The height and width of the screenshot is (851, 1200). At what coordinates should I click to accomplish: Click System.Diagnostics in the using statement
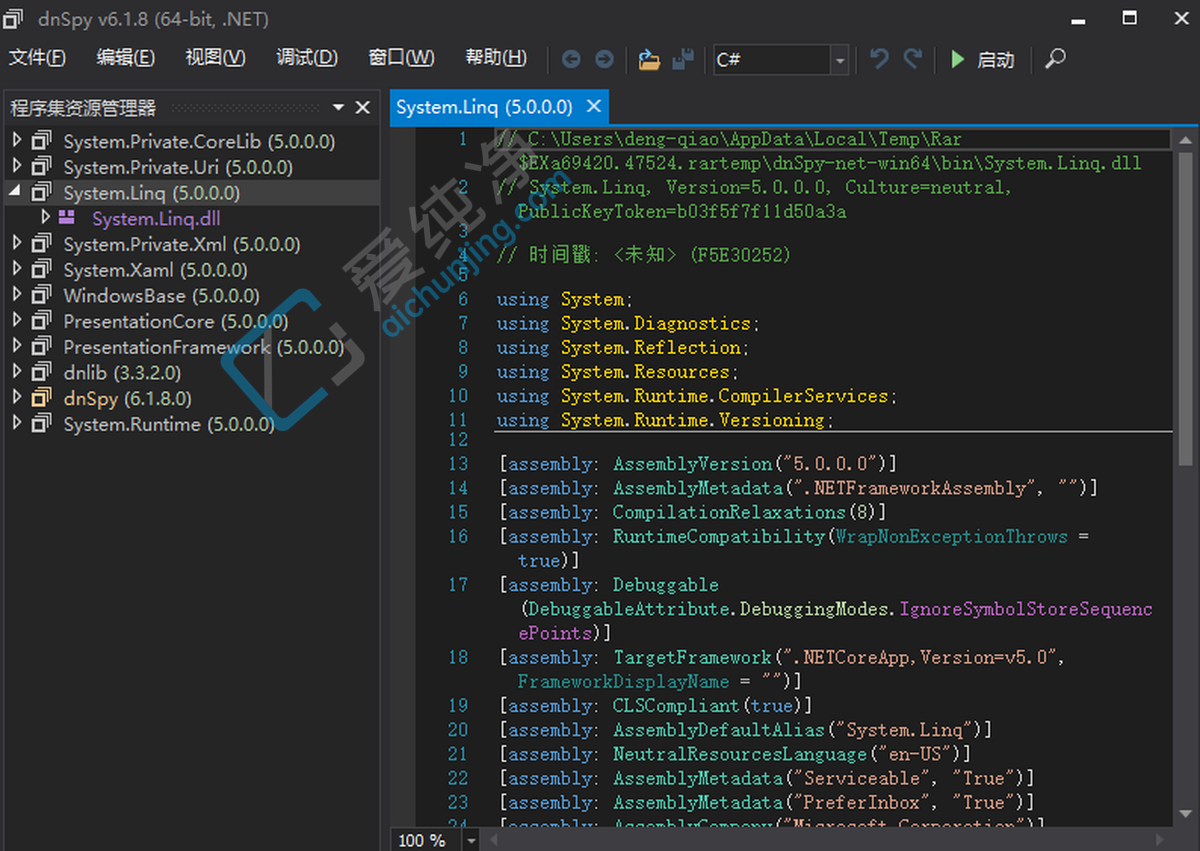(x=655, y=323)
